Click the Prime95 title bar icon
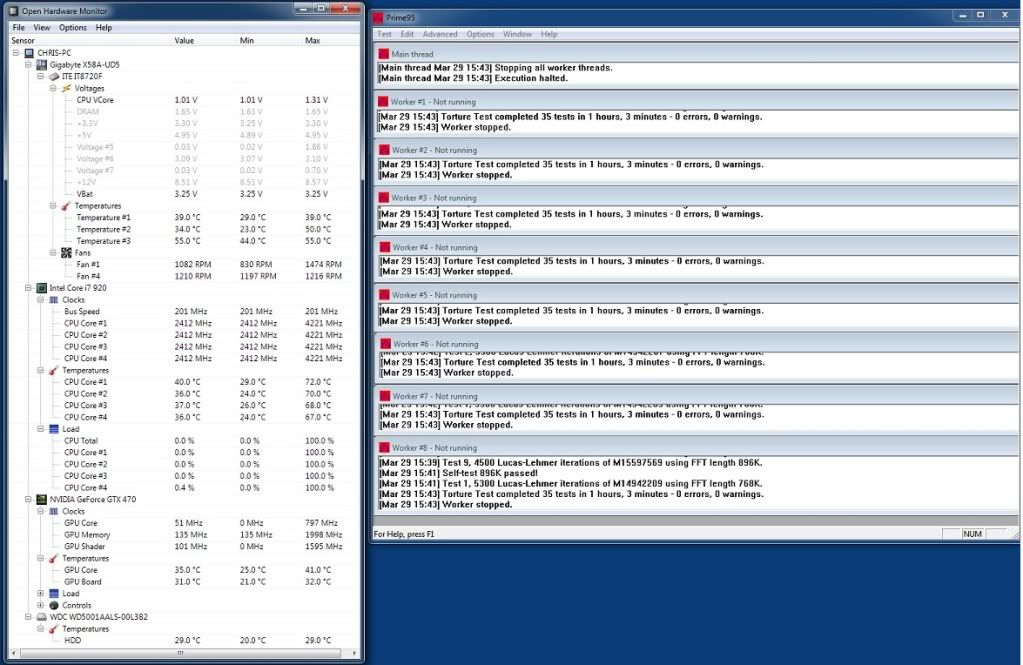The image size is (1023, 665). pos(378,18)
